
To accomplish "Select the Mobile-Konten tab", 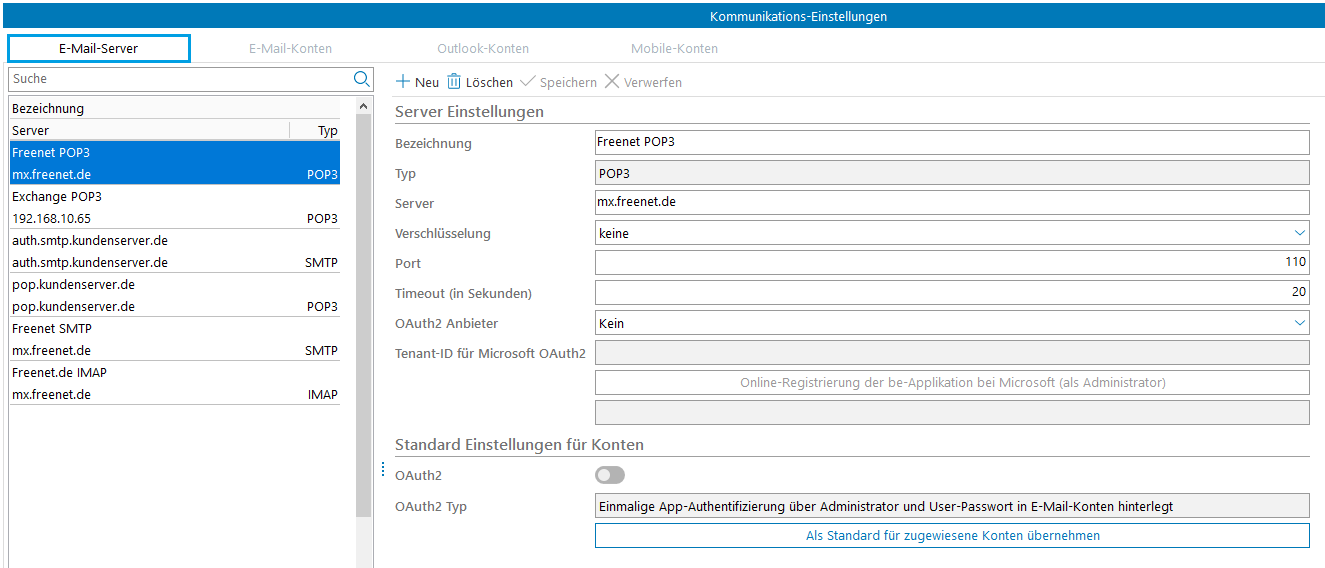I will coord(674,48).
